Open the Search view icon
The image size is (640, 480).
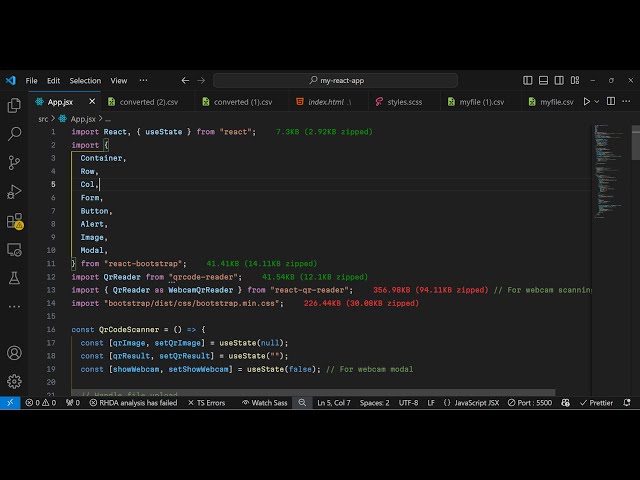pos(14,133)
